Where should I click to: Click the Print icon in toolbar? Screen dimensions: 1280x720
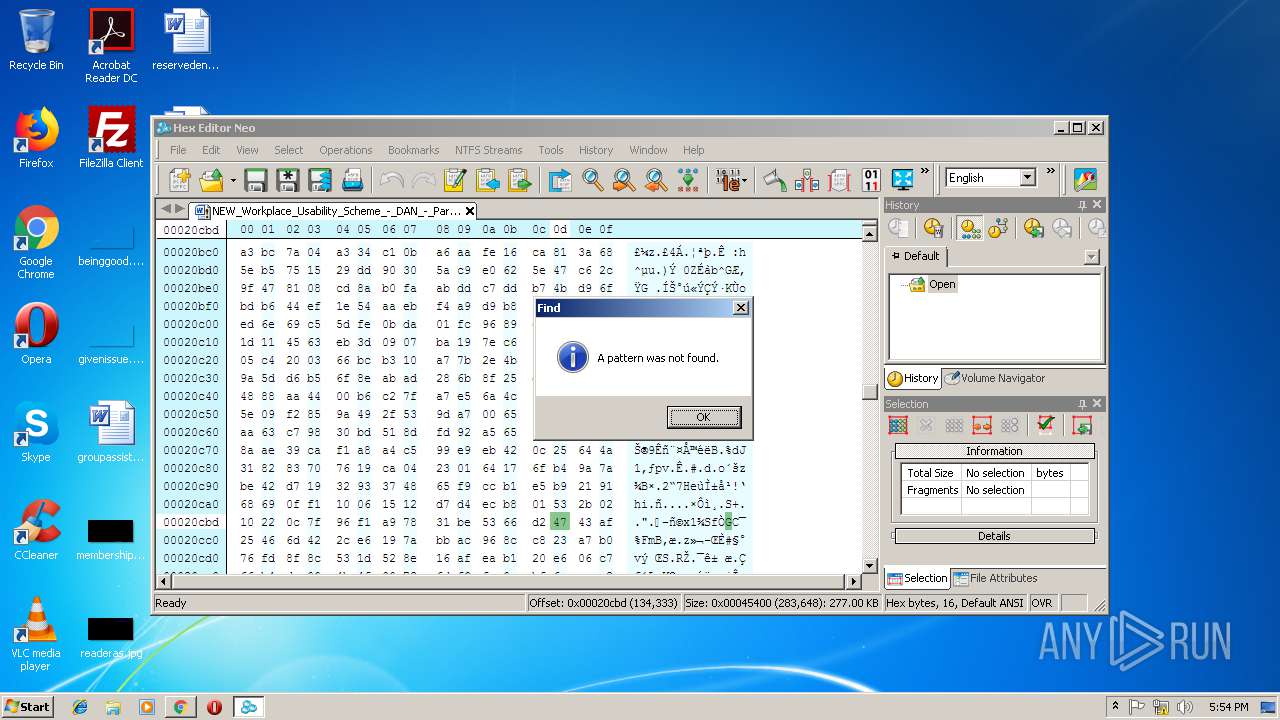pyautogui.click(x=352, y=180)
